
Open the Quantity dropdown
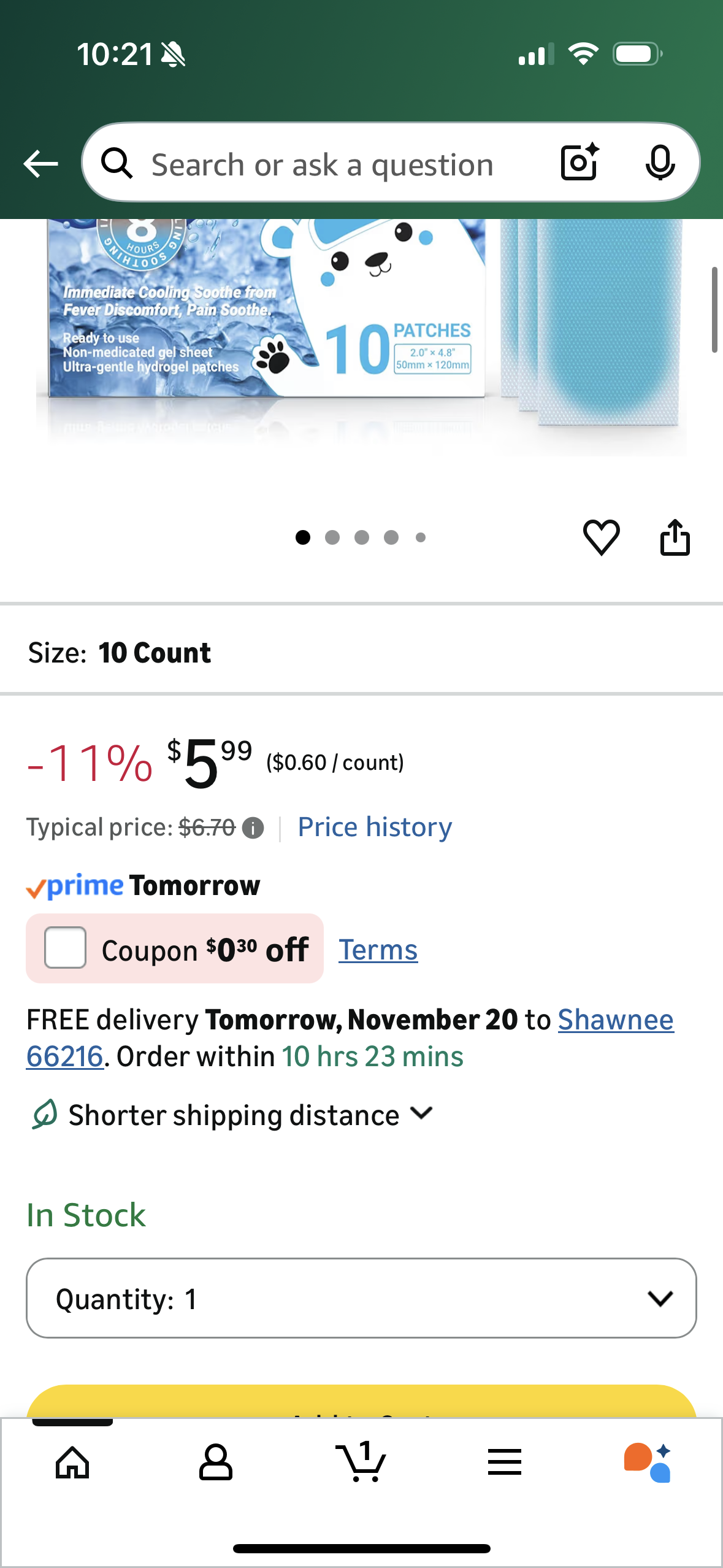point(361,1298)
